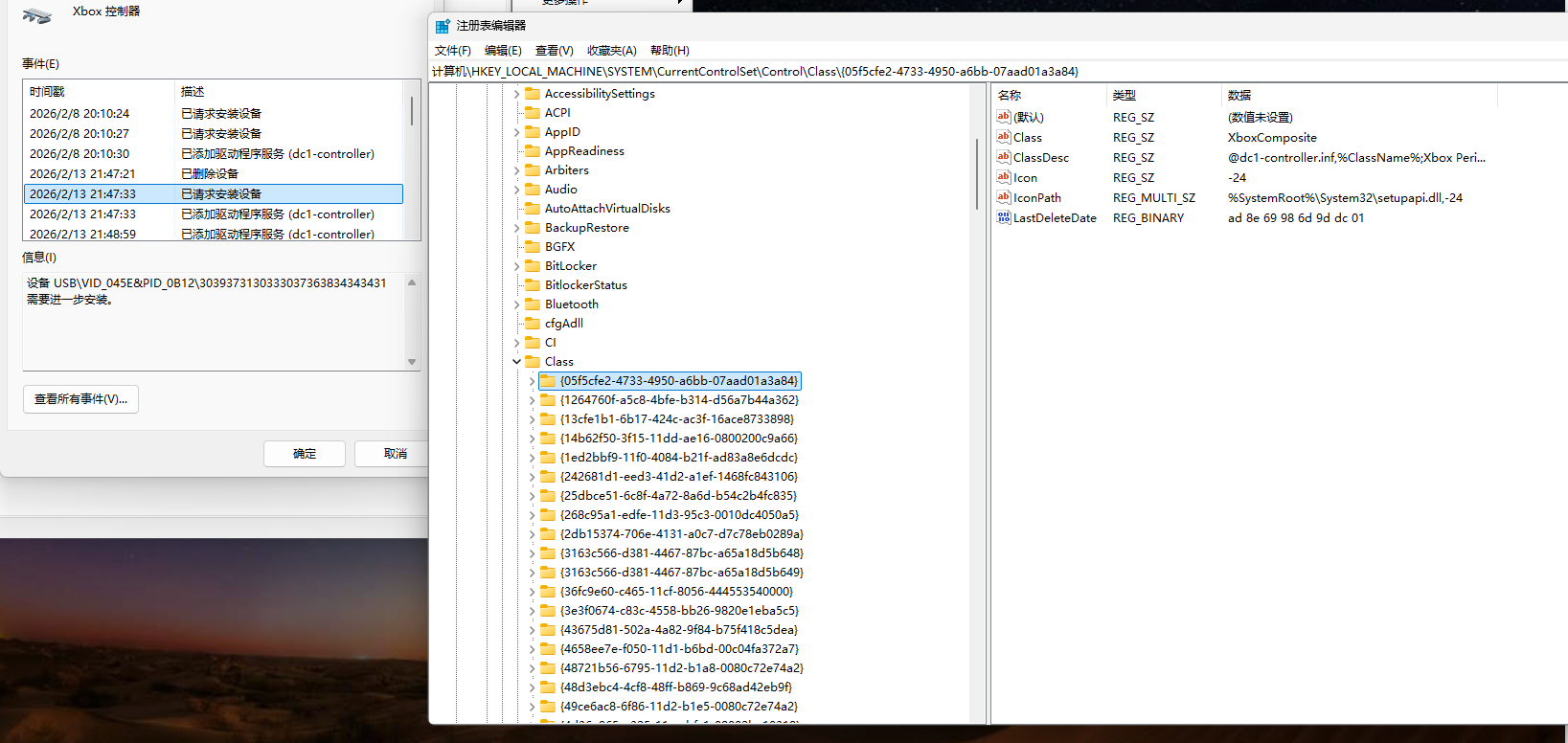Expand the BitLocker key
1568x743 pixels.
point(517,266)
